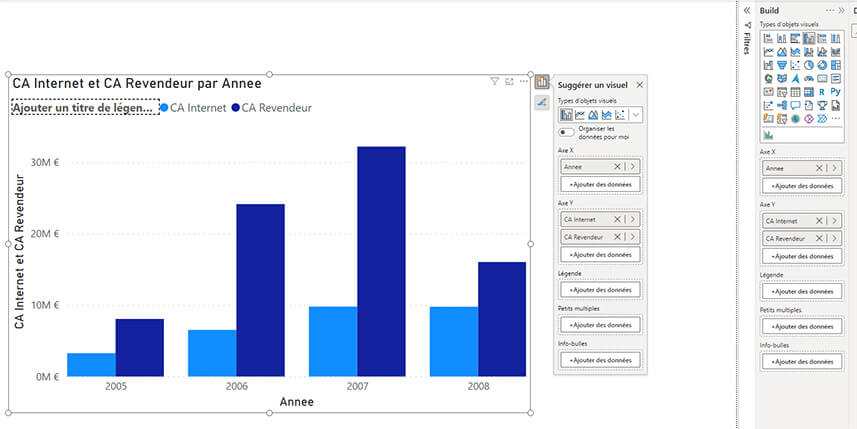Open Build pane header ellipsis menu
The image size is (857, 429).
point(830,10)
